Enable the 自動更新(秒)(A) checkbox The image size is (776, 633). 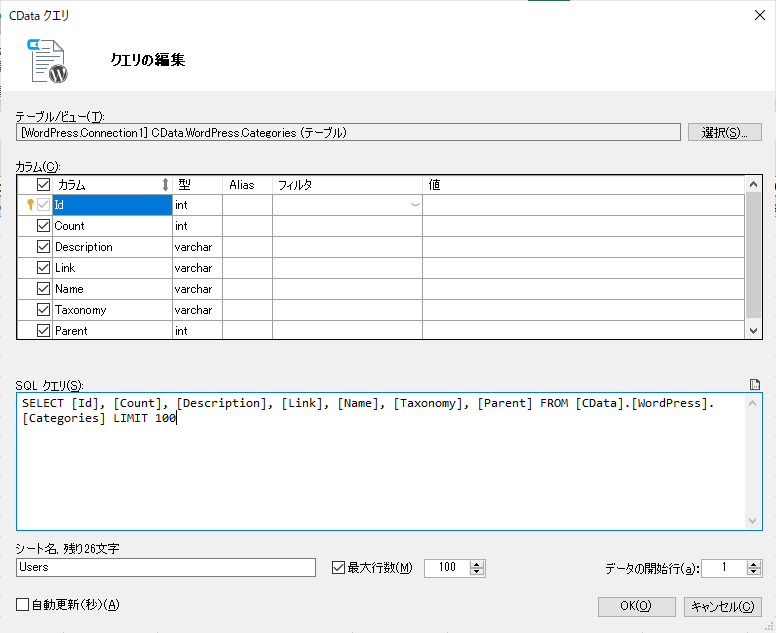point(22,604)
